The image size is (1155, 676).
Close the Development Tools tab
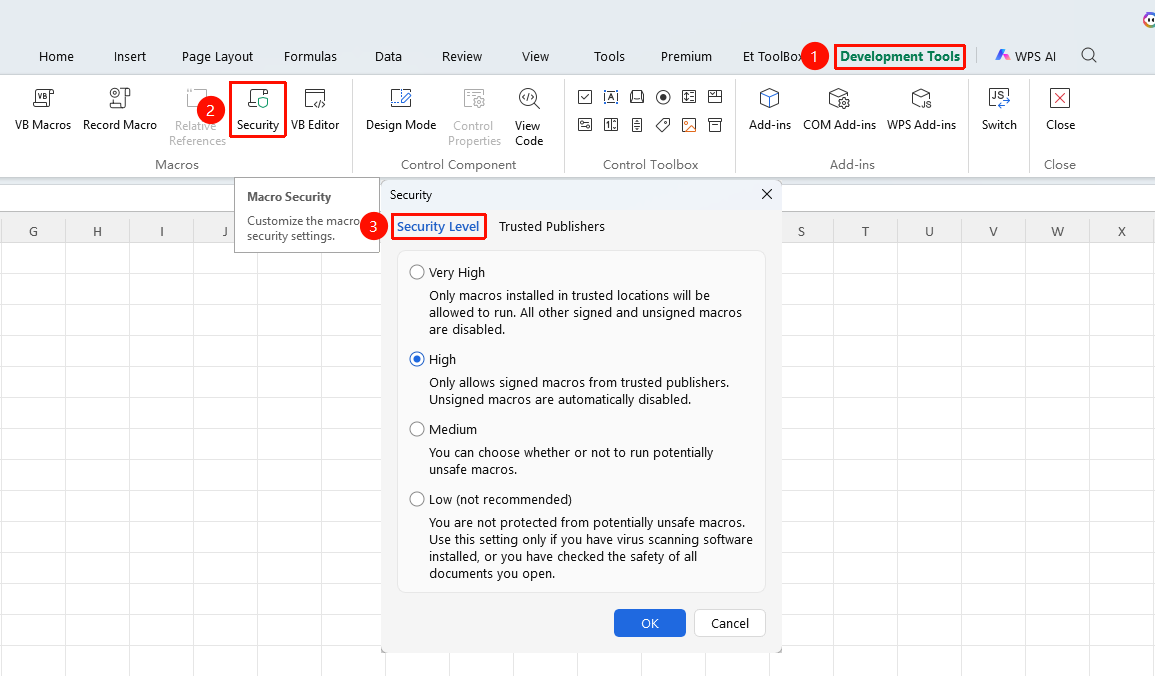pos(1060,109)
